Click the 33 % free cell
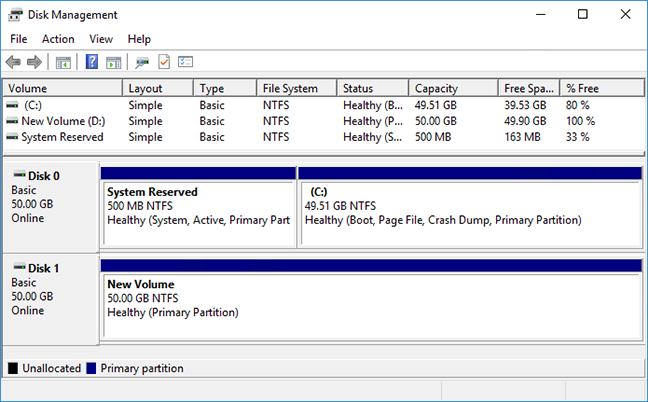The image size is (648, 402). click(577, 137)
